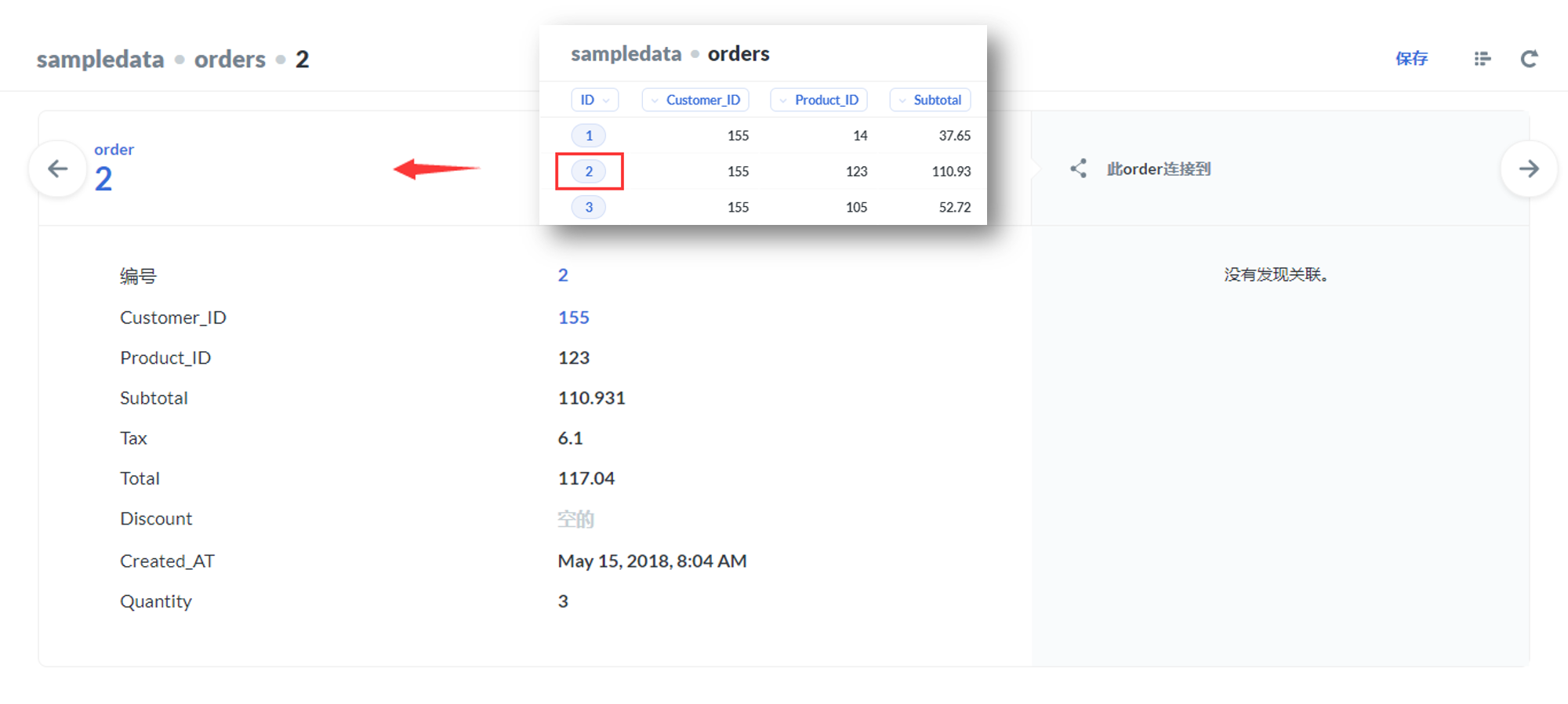Screen dimensions: 1568x704
Task: Click the Total value 117.04
Action: (x=586, y=478)
